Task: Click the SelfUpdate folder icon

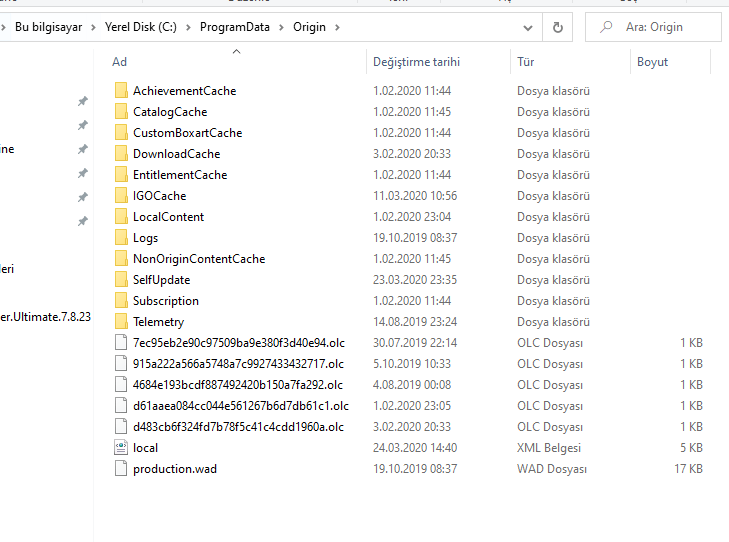Action: click(x=121, y=279)
